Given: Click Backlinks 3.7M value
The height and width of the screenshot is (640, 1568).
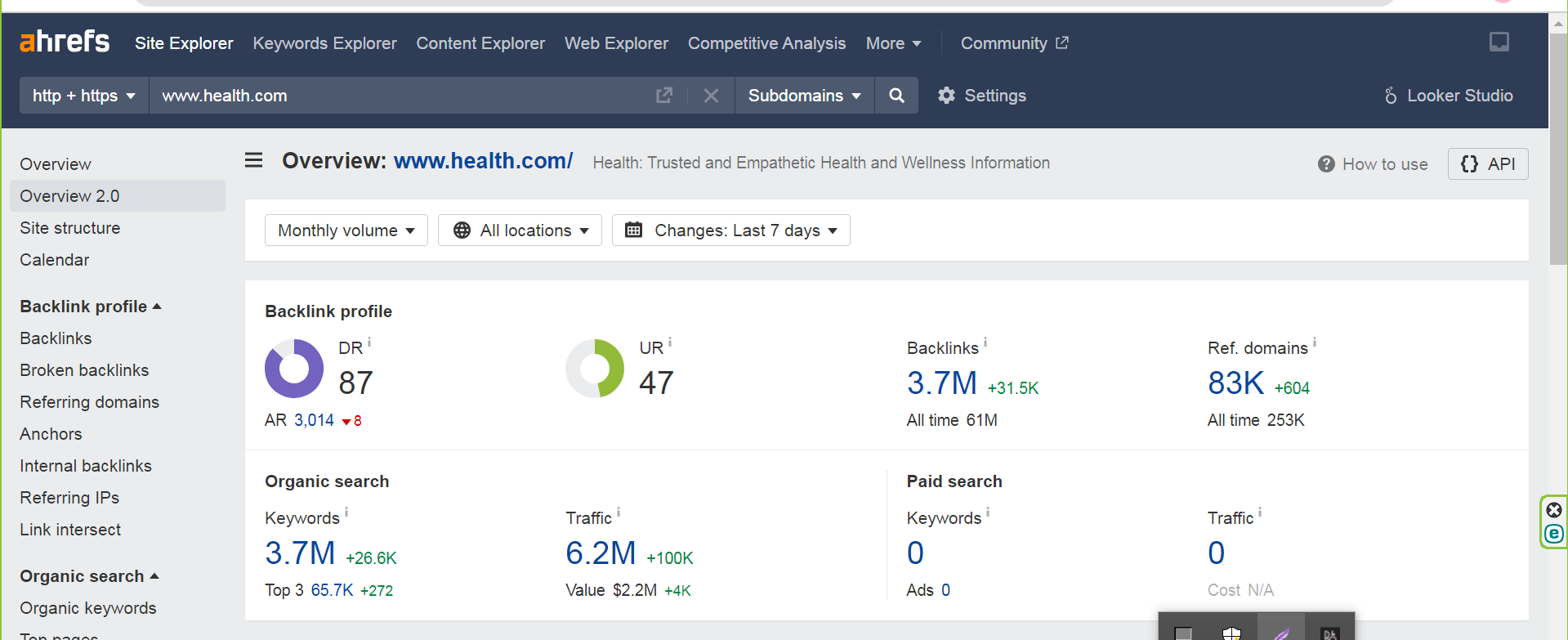Looking at the screenshot, I should (942, 383).
